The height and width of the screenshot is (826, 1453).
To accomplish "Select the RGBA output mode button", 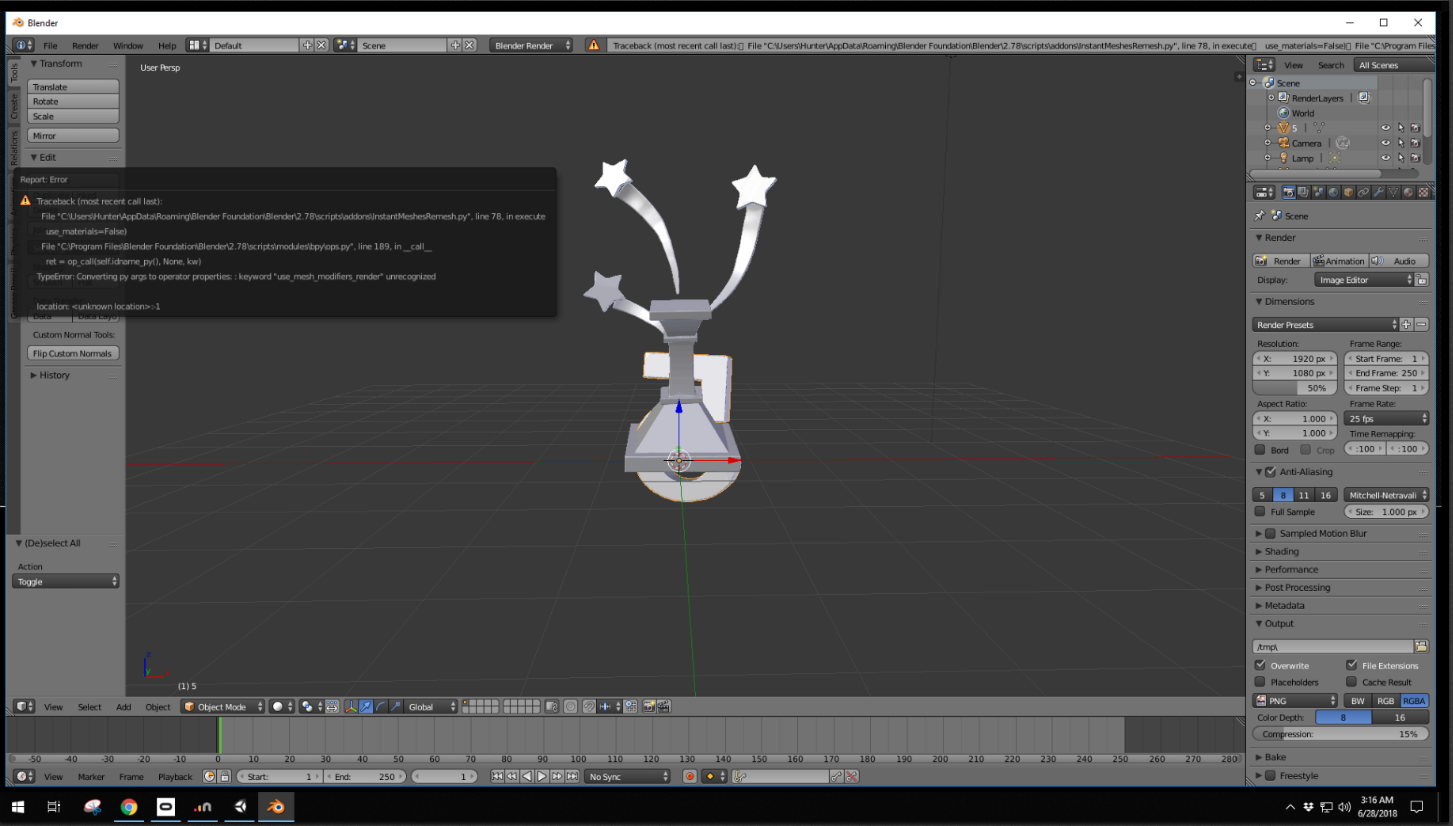I will tap(1413, 701).
